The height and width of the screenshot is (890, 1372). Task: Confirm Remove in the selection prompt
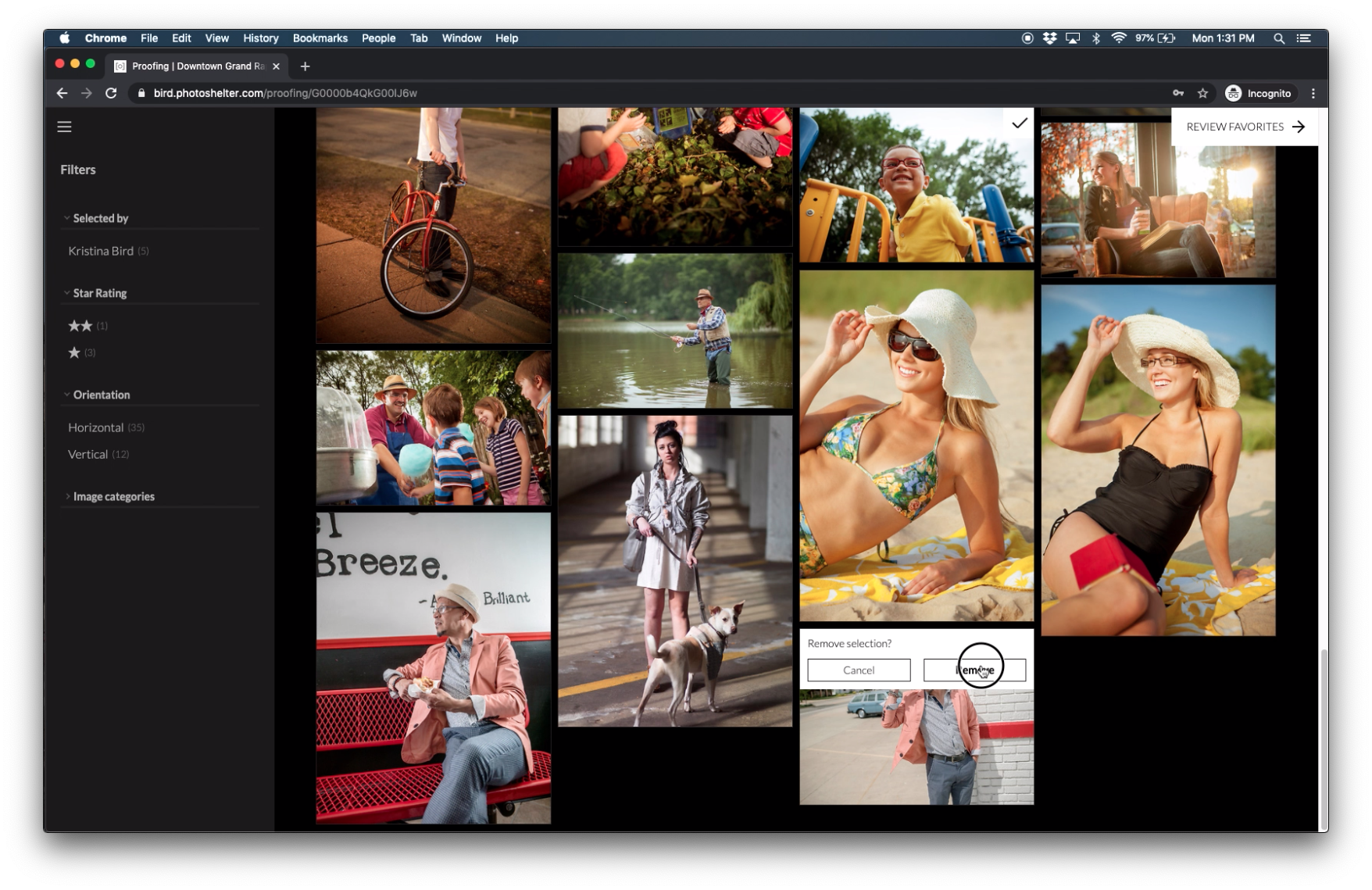pyautogui.click(x=974, y=670)
